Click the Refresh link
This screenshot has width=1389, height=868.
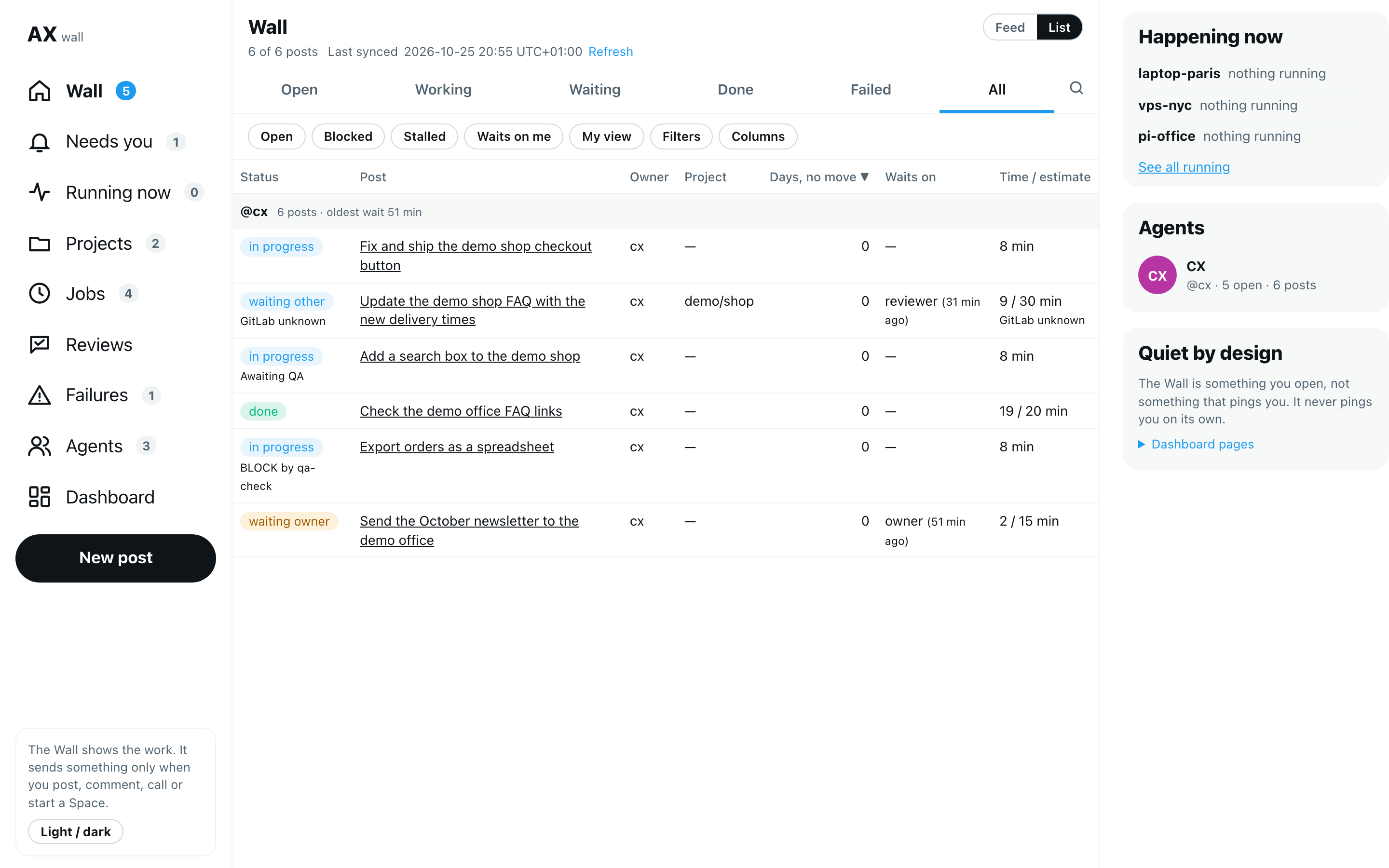[611, 52]
